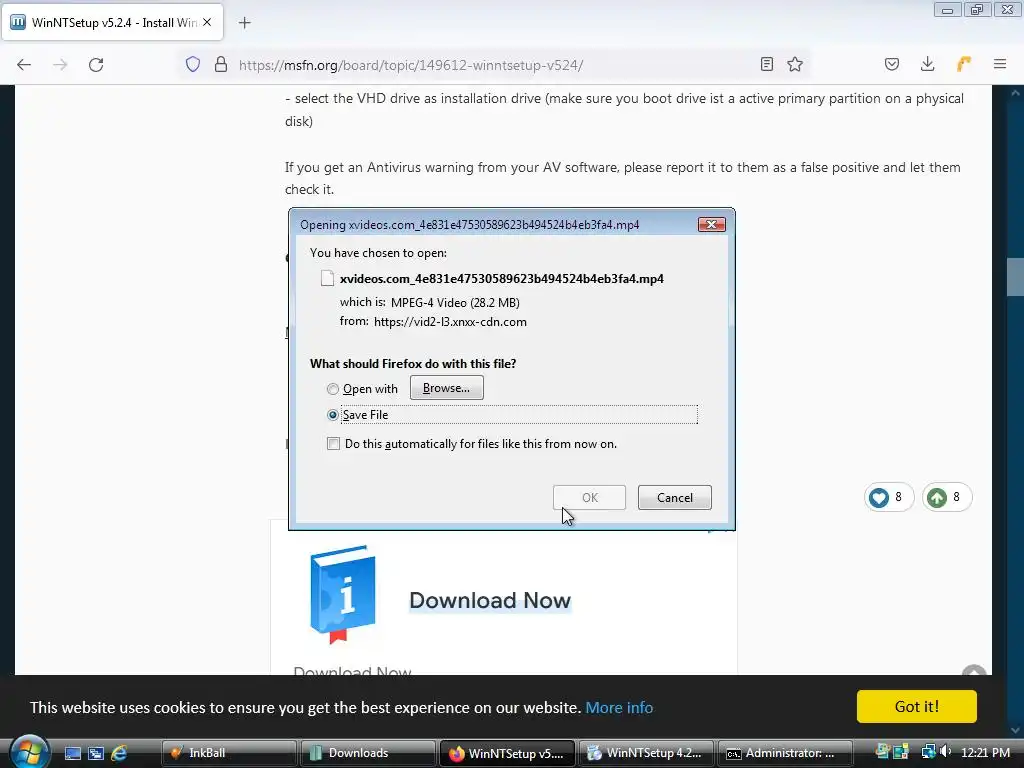This screenshot has width=1024, height=768.
Task: Close the WinNTSetup v5.2.4 tab
Action: pos(207,22)
